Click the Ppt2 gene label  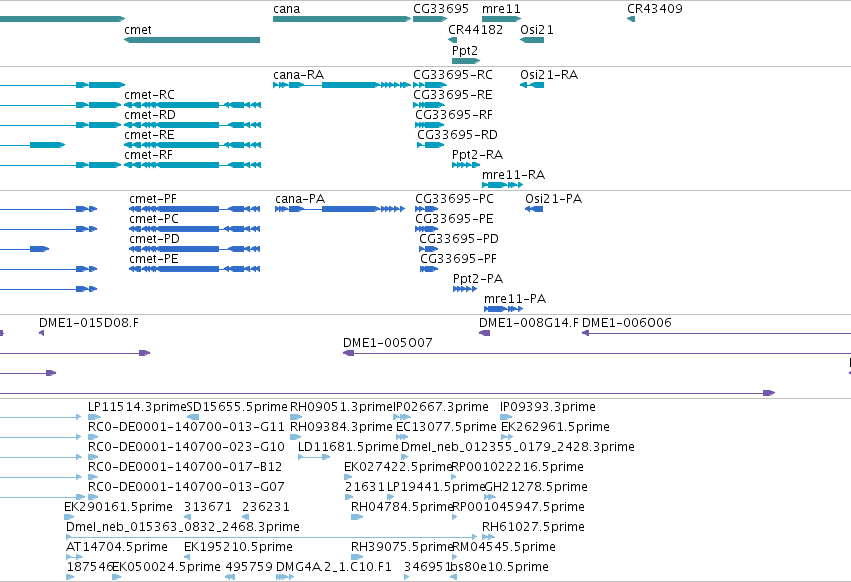(x=465, y=51)
